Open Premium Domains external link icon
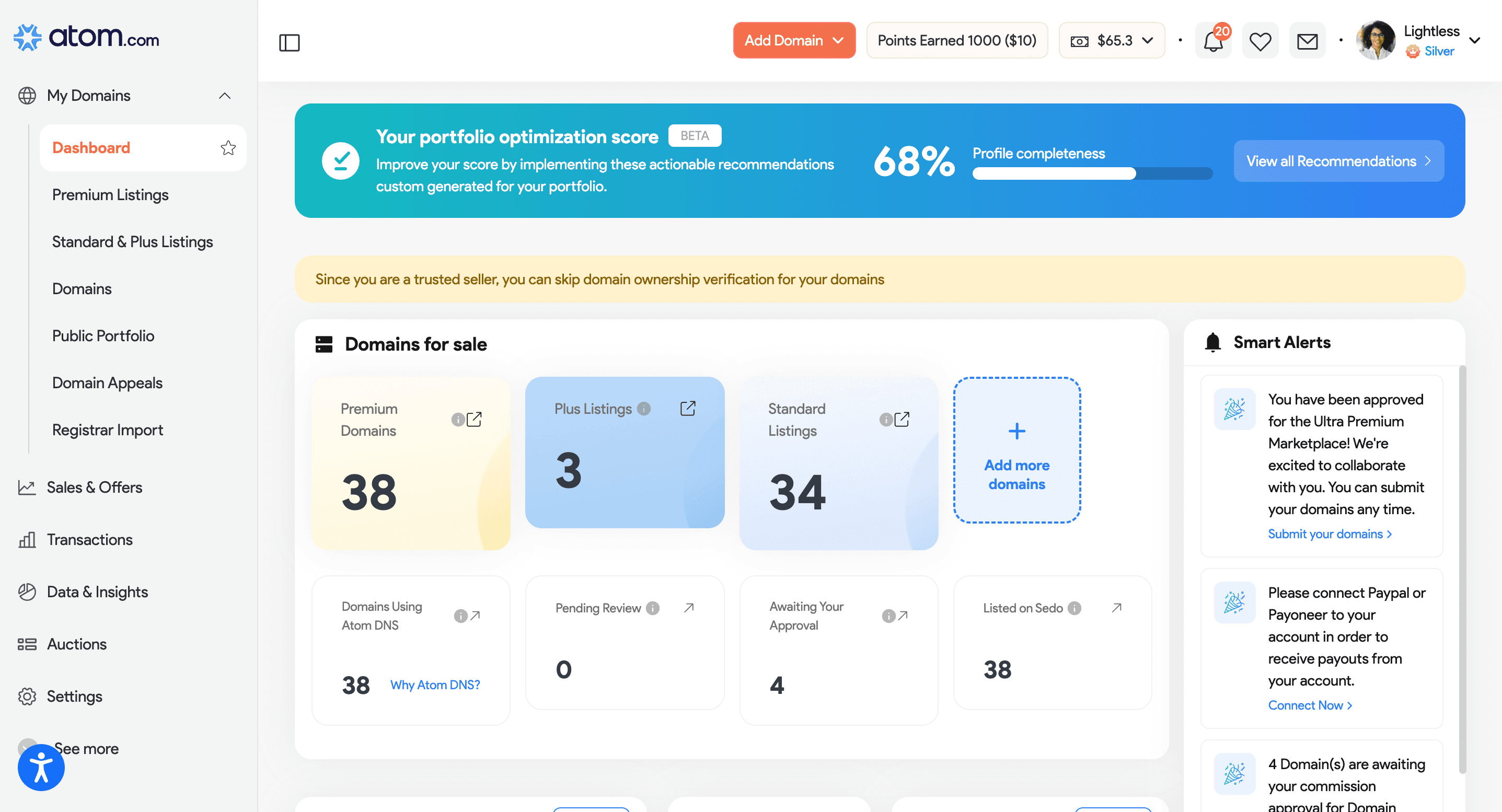This screenshot has height=812, width=1502. 475,419
